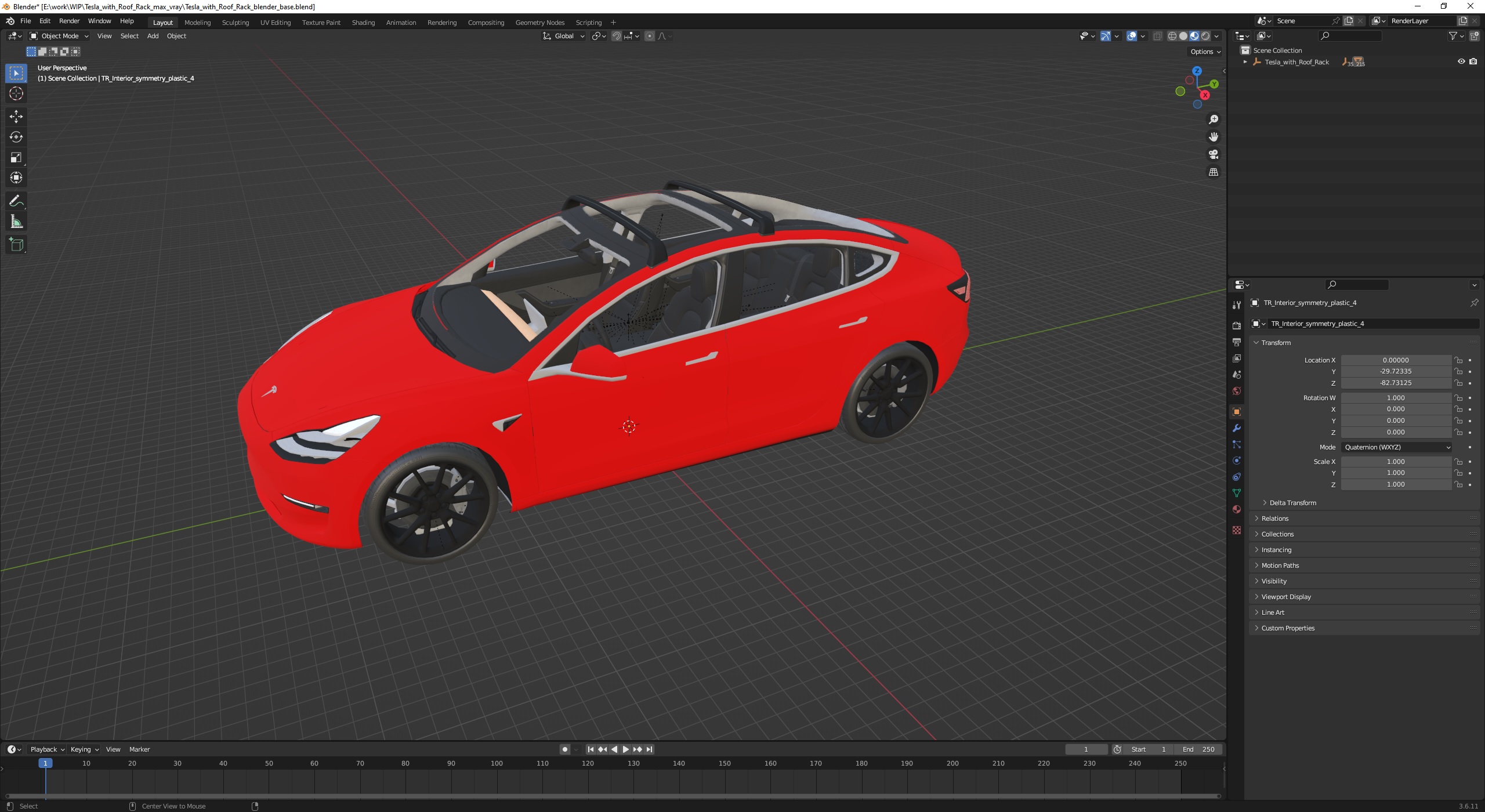Viewport: 1485px width, 812px height.
Task: Open the Particles properties tab
Action: pyautogui.click(x=1236, y=444)
